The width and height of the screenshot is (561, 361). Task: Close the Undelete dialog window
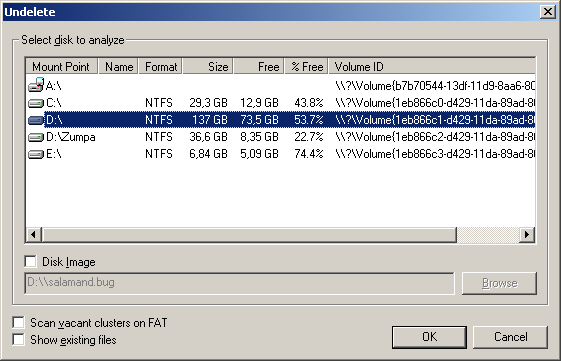(x=548, y=12)
